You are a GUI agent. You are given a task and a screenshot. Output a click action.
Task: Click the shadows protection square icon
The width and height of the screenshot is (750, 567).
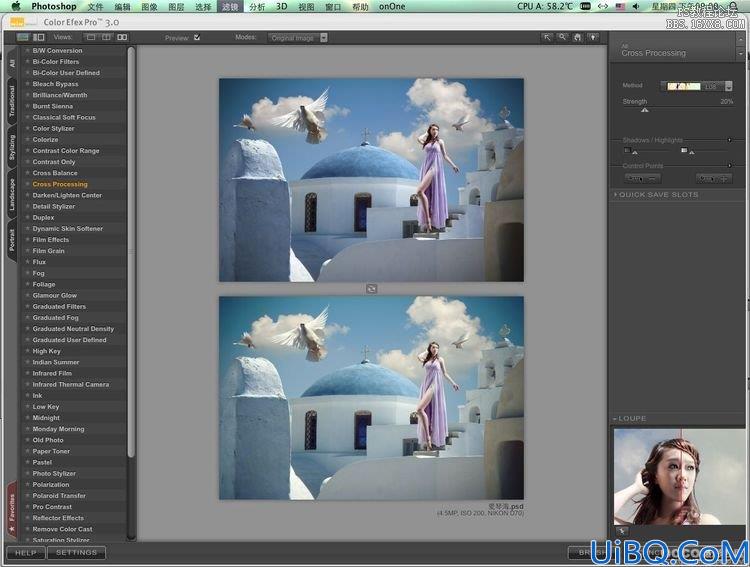coord(627,150)
